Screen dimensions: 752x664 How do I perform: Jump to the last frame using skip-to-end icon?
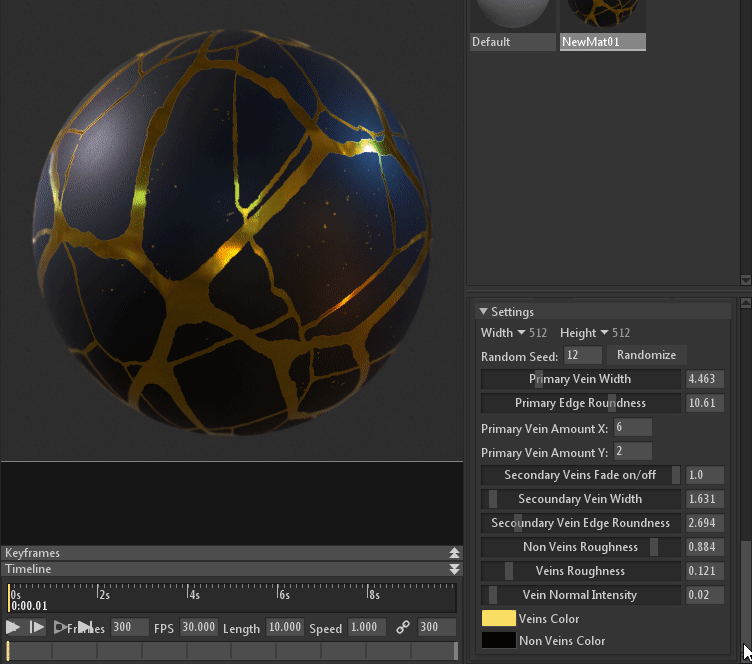[85, 627]
